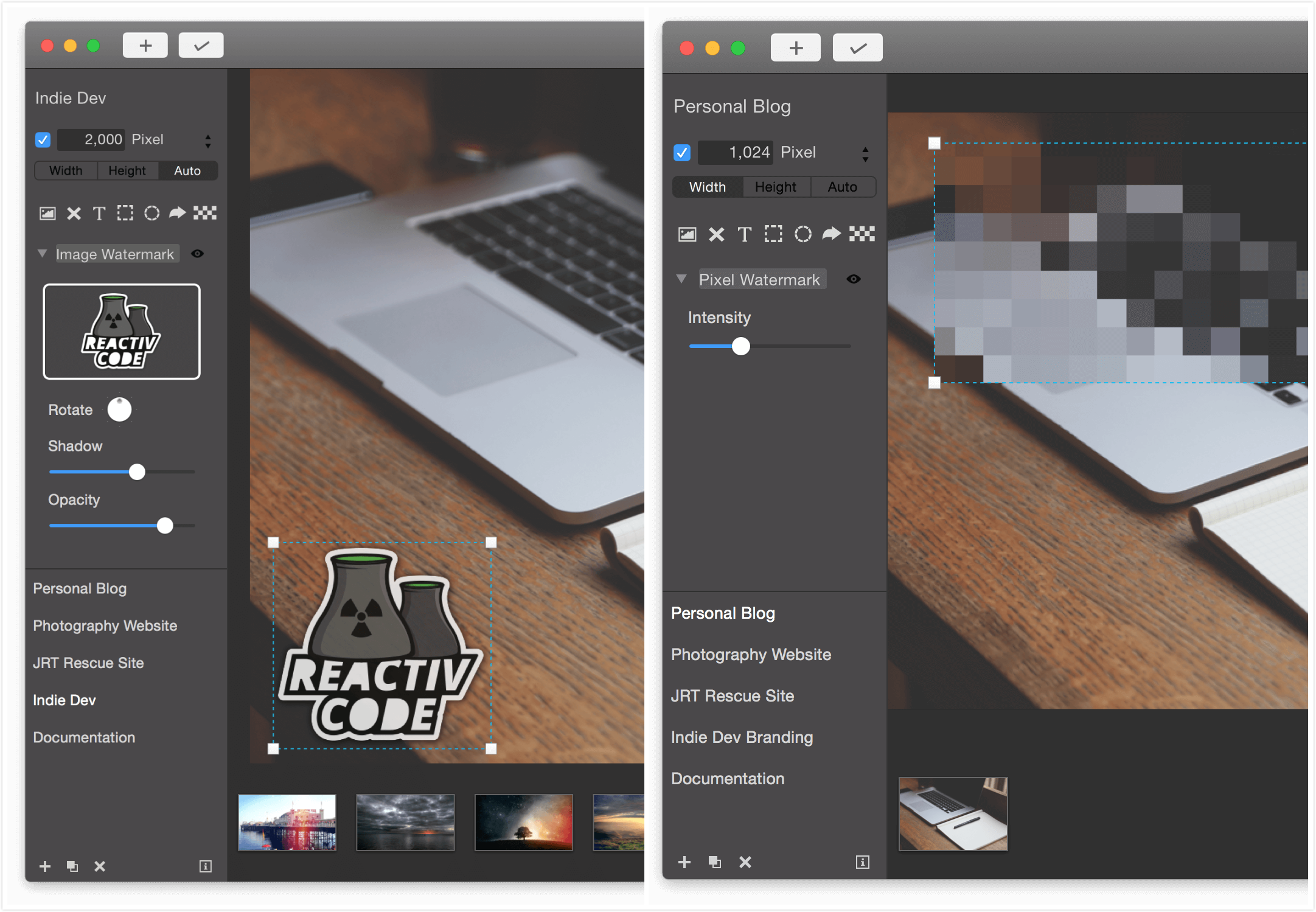Select the circle tool in left window
Screen dimensions: 1316x912
(x=151, y=213)
